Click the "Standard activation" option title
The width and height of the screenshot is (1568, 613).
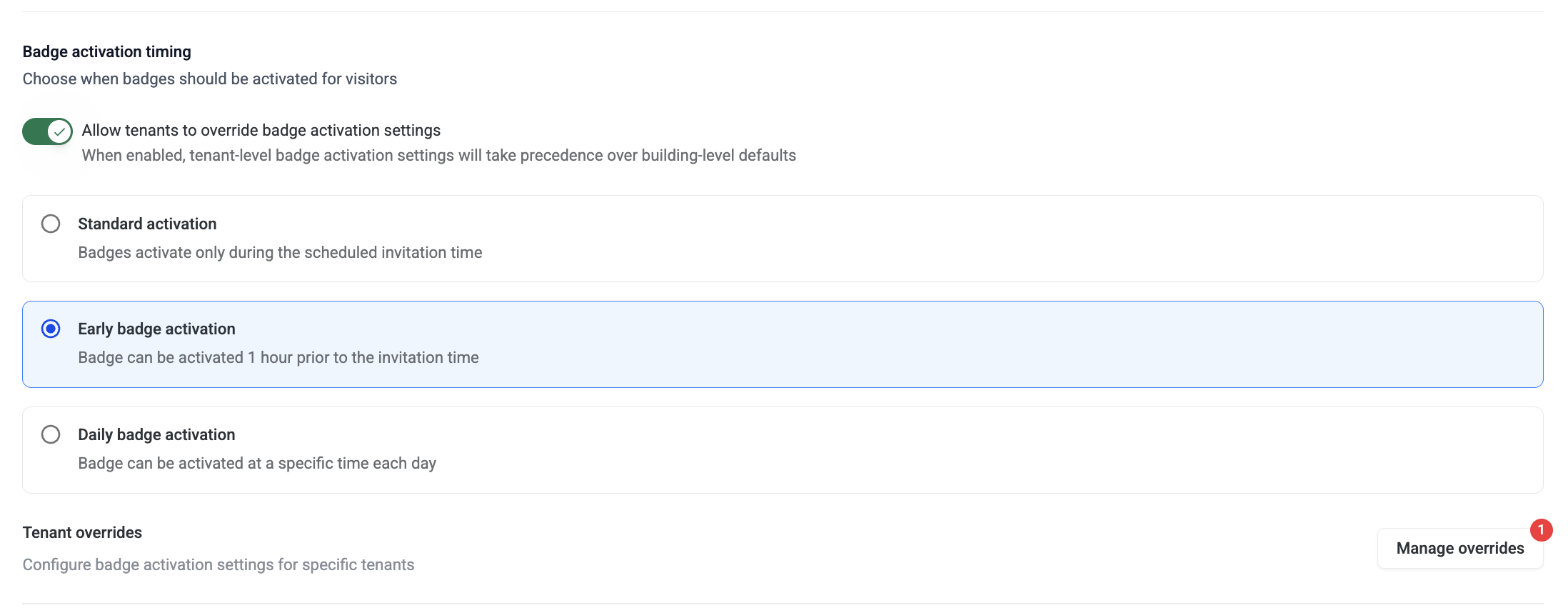click(x=147, y=224)
